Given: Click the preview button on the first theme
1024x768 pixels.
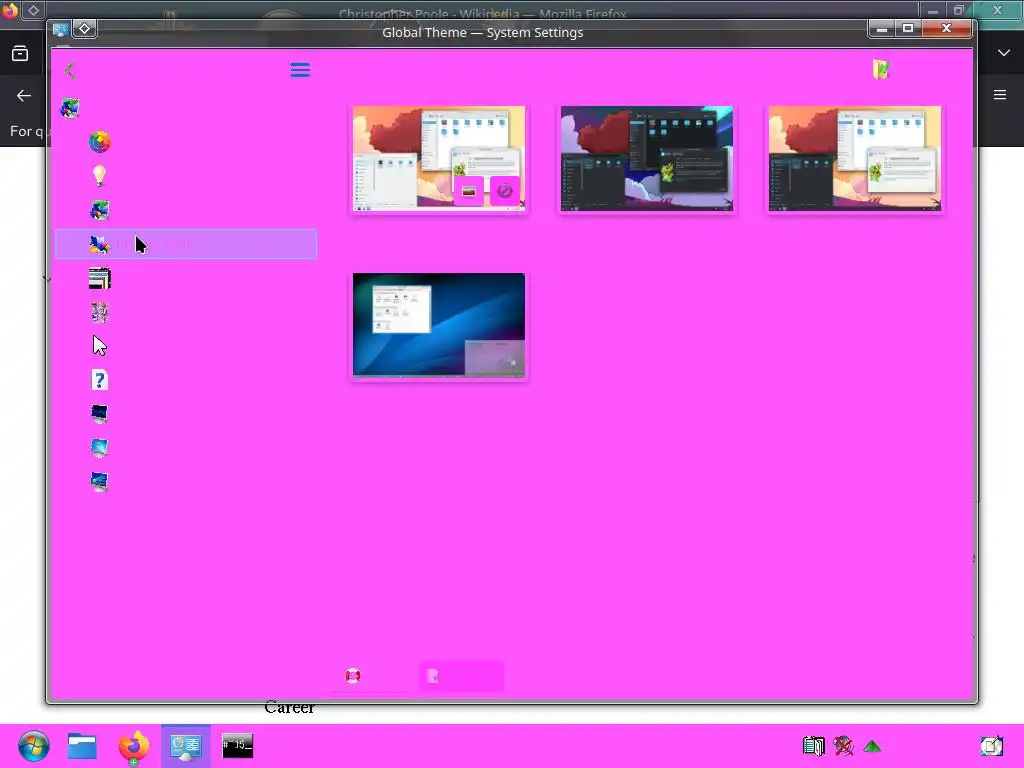Looking at the screenshot, I should 469,191.
